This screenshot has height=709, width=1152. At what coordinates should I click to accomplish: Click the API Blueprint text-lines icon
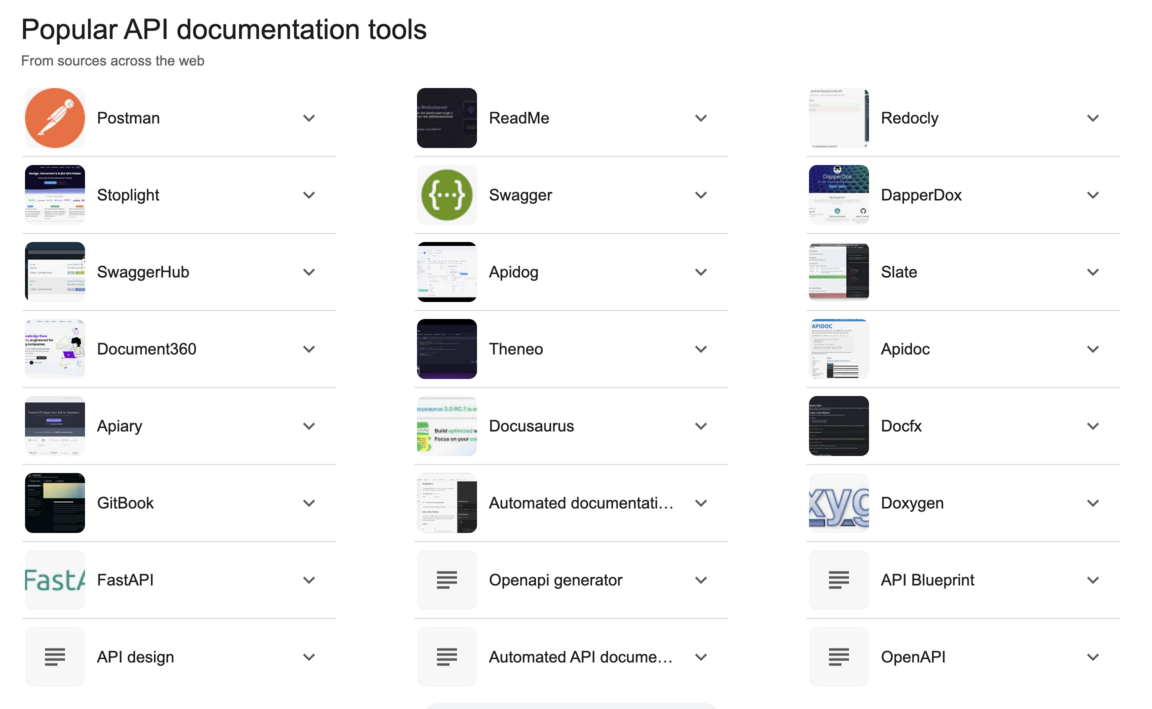(839, 580)
